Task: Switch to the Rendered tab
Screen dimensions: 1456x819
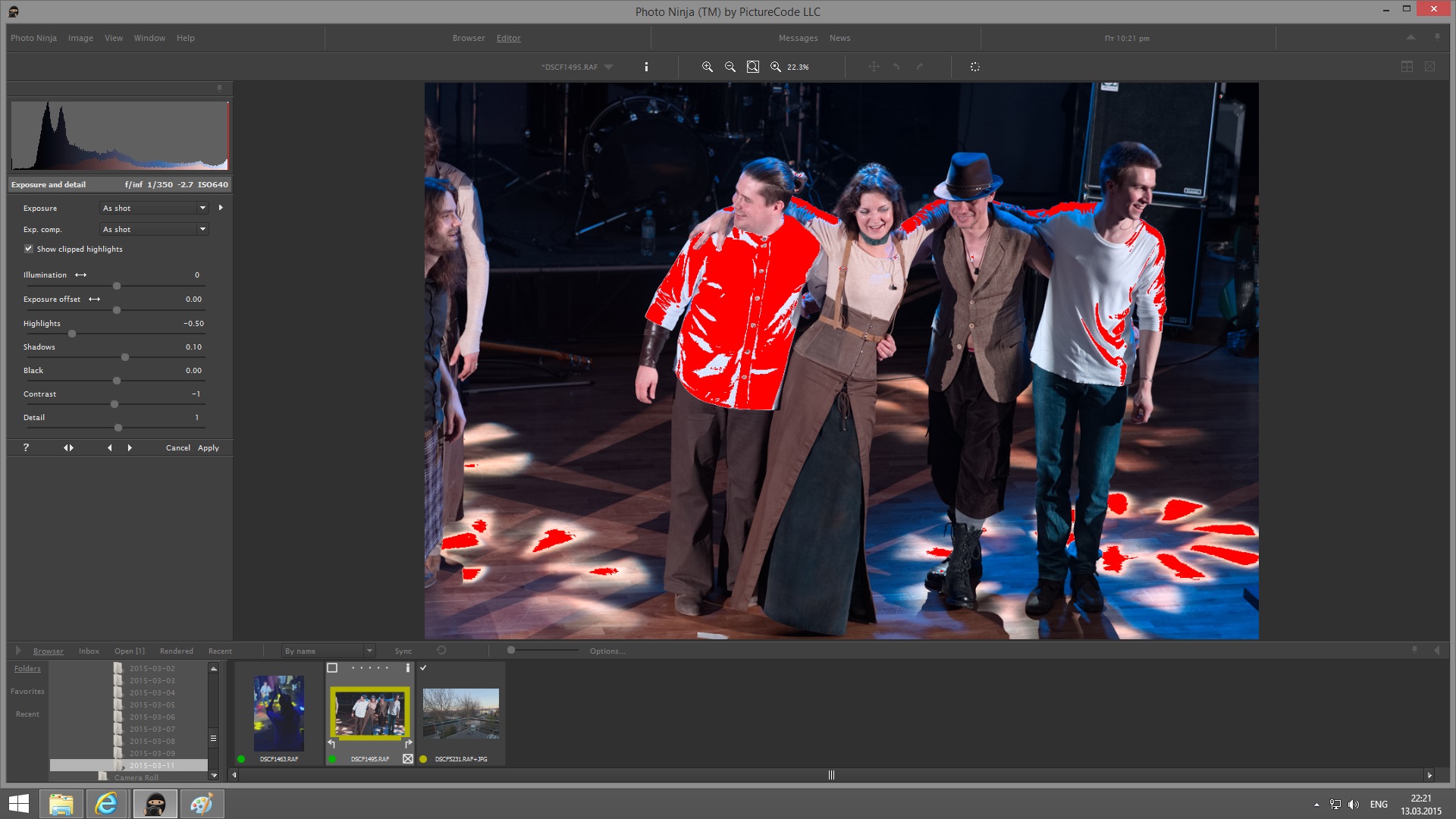Action: coord(177,651)
